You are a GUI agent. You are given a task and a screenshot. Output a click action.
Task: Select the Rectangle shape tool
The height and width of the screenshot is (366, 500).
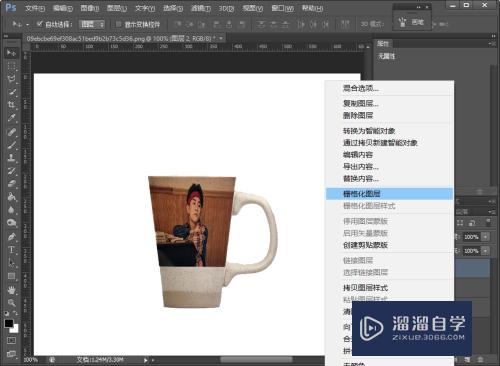[11, 276]
